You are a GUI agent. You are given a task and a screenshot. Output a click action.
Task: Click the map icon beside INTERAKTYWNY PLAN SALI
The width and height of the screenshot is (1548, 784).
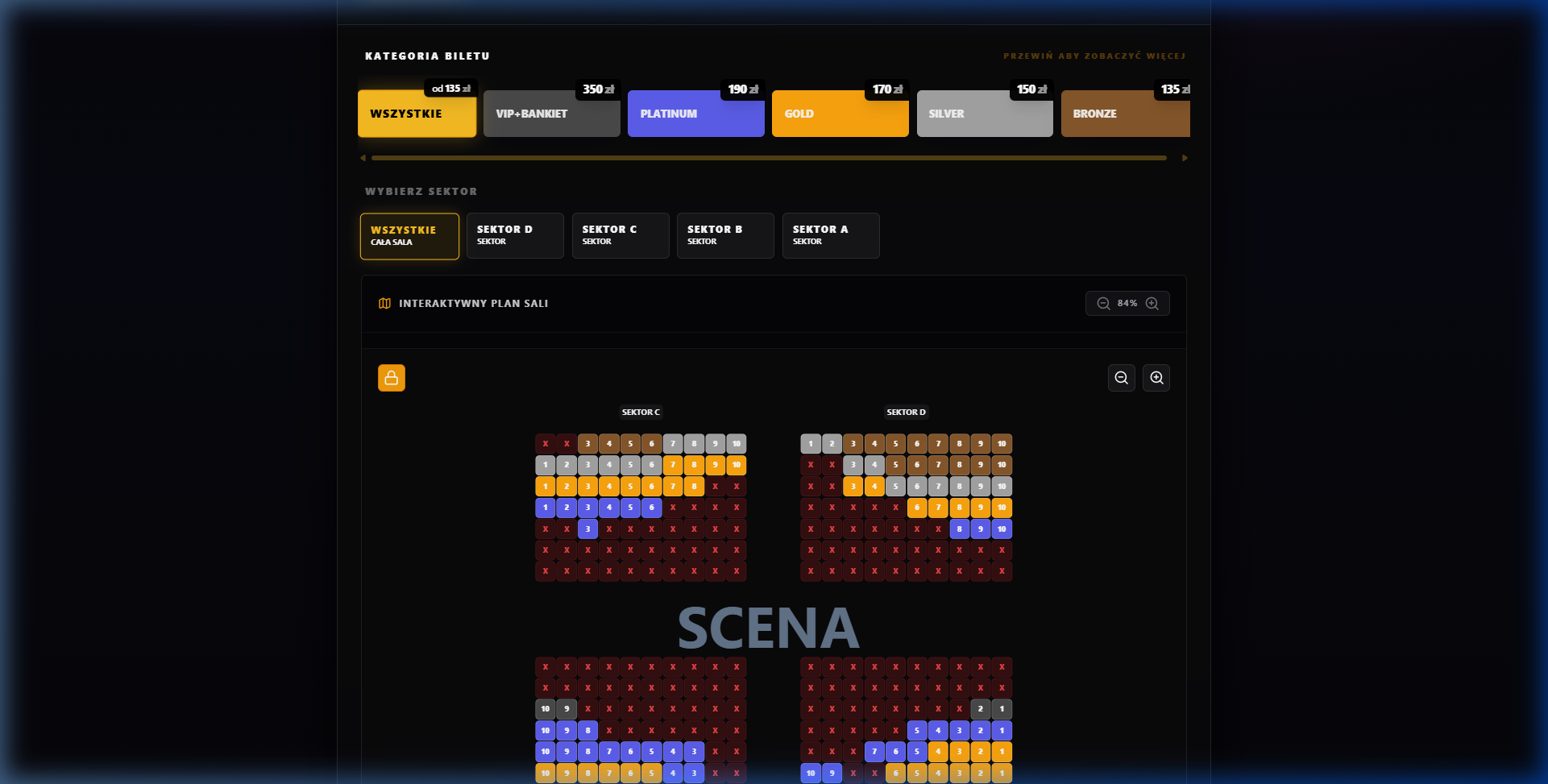pos(384,304)
